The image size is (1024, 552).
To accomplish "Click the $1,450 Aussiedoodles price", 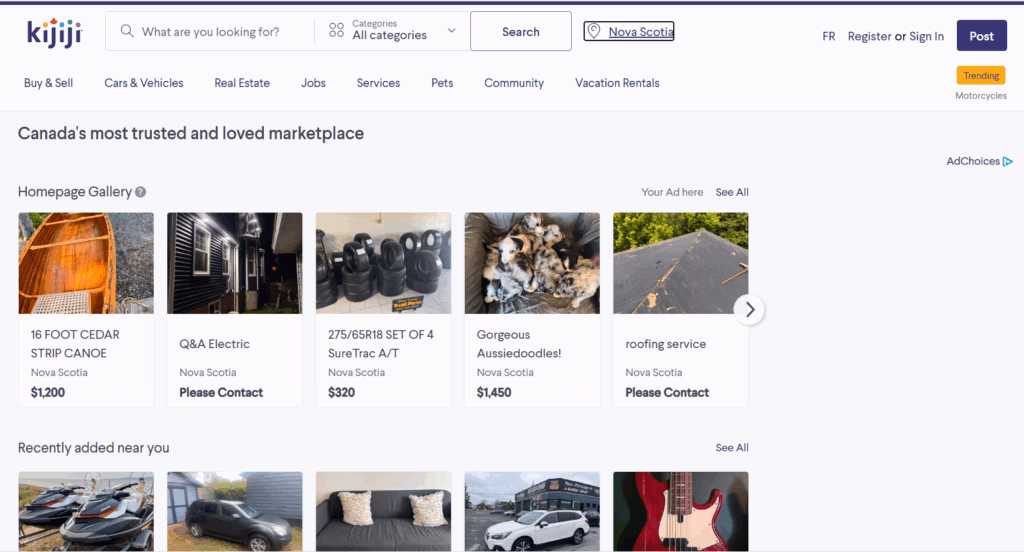I will [x=494, y=393].
